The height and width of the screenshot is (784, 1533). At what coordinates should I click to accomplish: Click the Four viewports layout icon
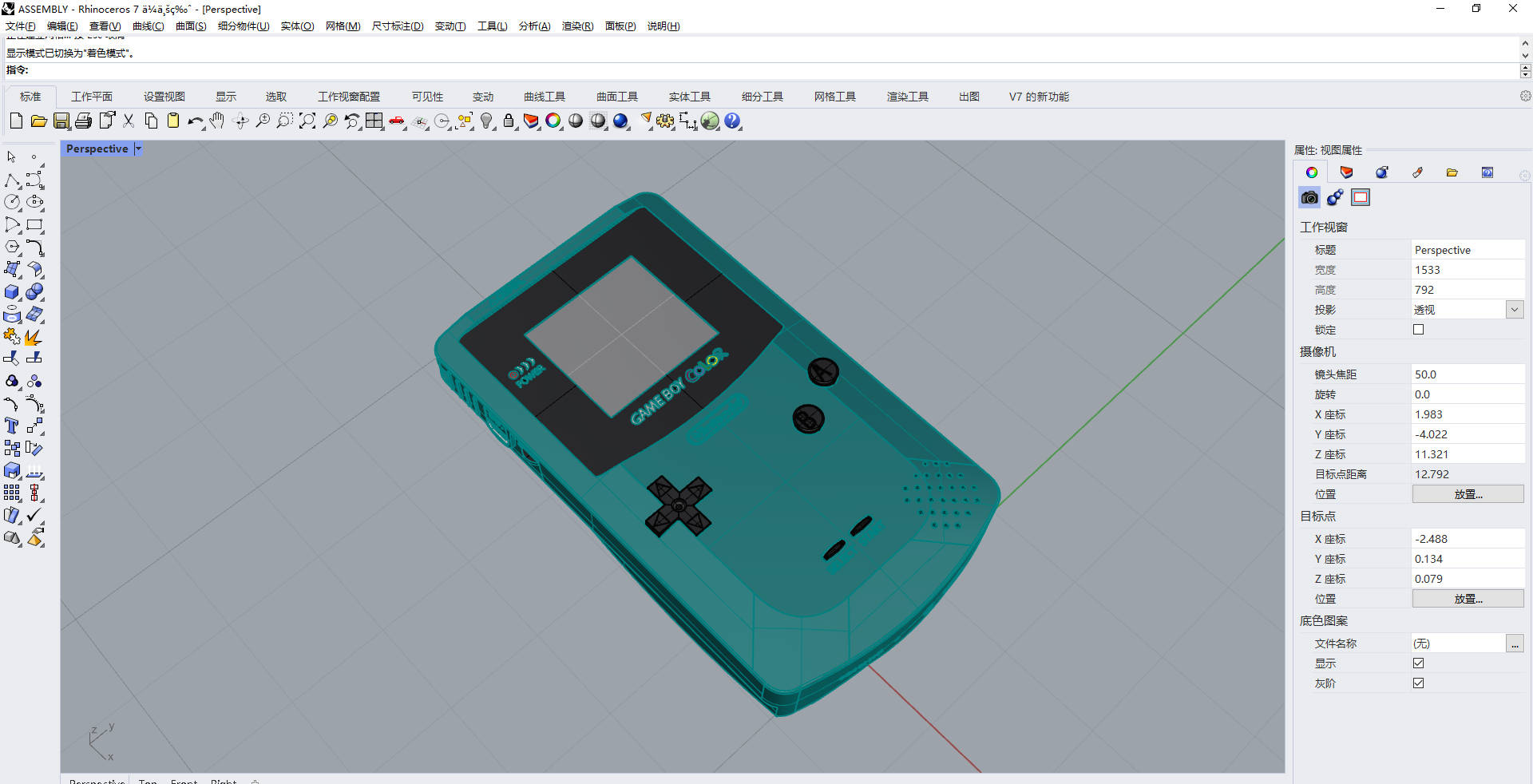pos(374,121)
